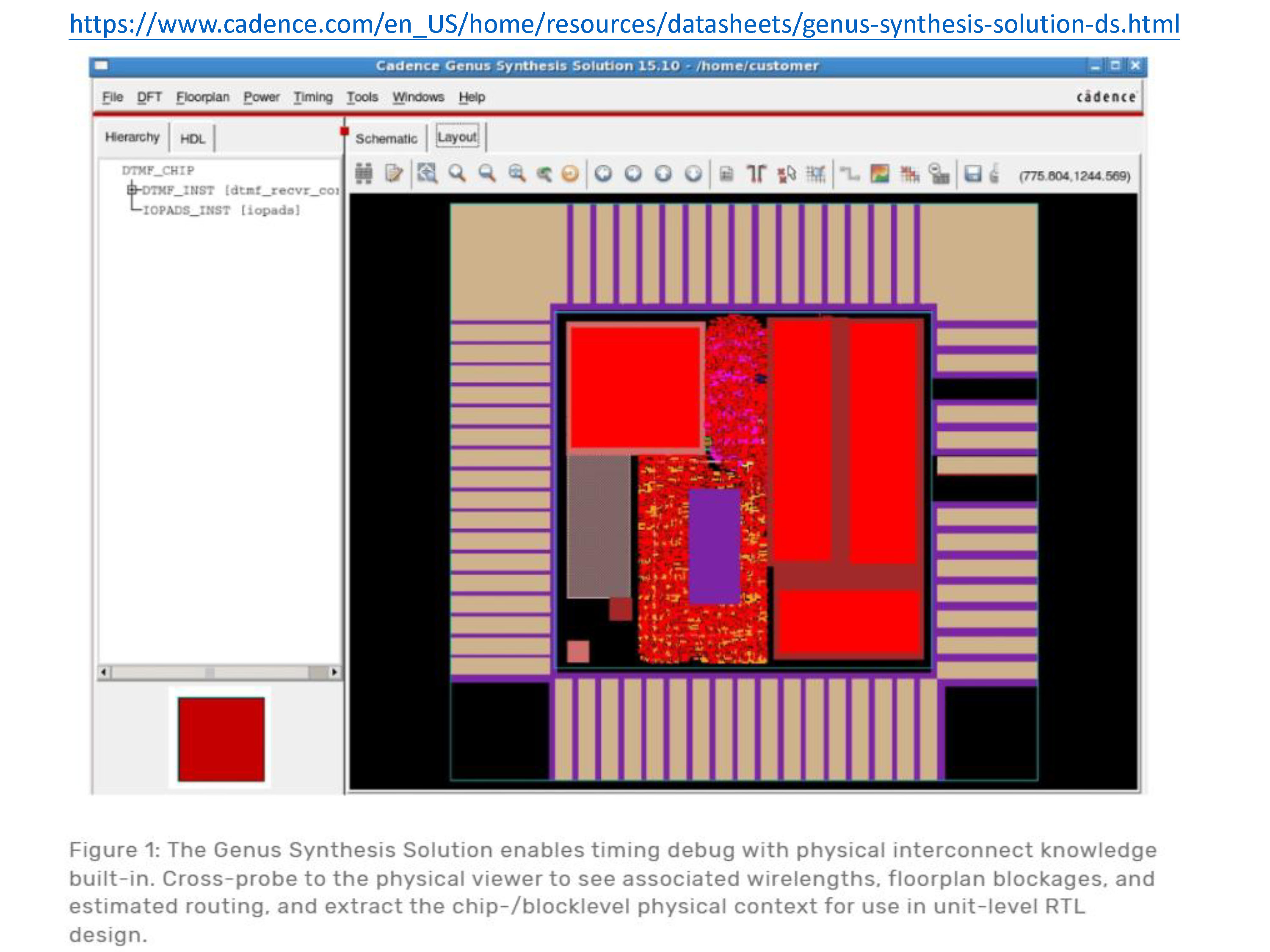Open the cadence.com datasheet hyperlink
1270x952 pixels.
tap(625, 24)
